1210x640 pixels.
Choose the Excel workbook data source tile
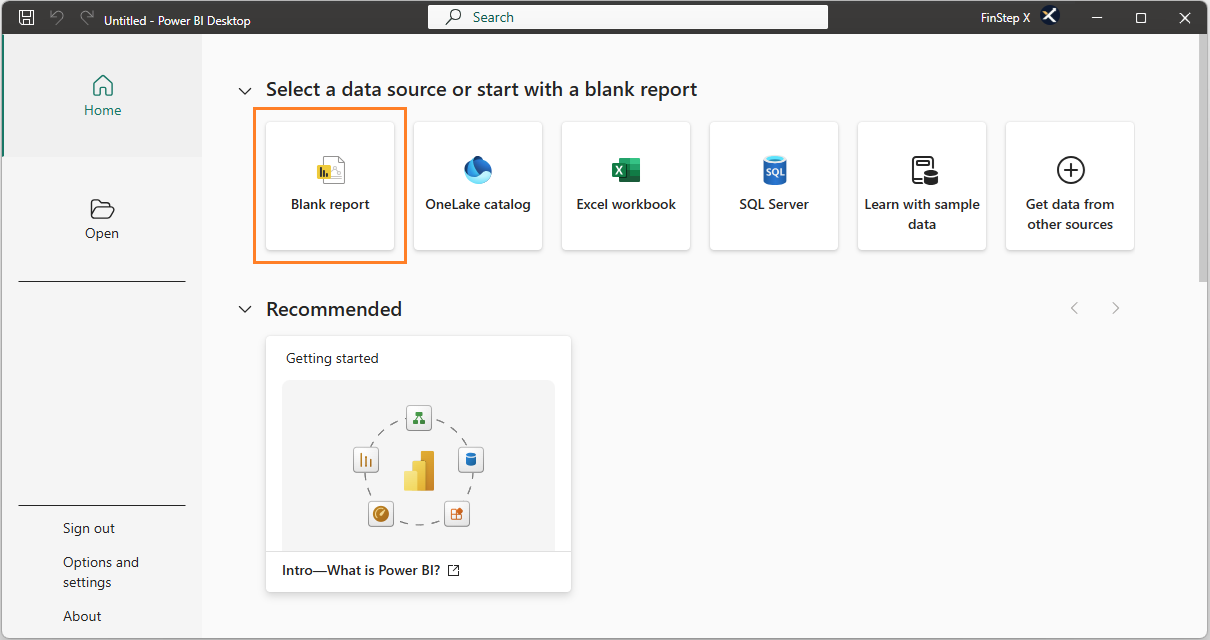tap(626, 186)
